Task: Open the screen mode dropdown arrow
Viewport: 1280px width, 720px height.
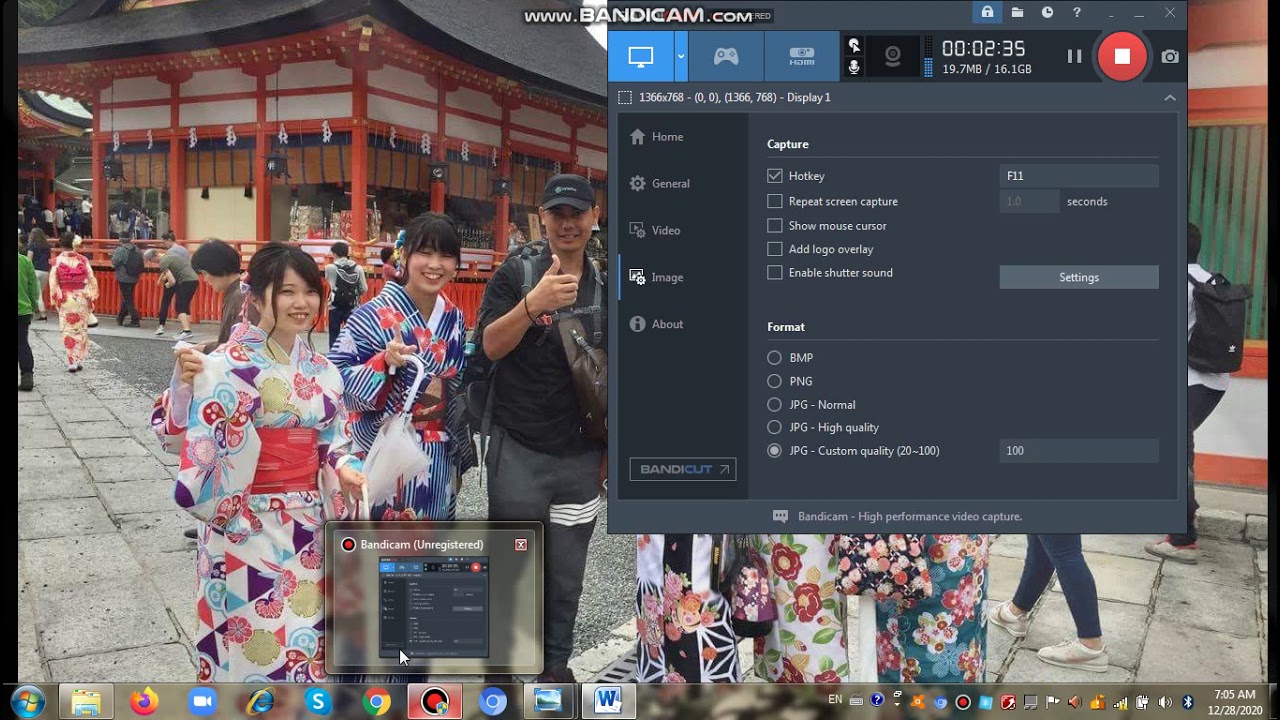Action: point(681,57)
